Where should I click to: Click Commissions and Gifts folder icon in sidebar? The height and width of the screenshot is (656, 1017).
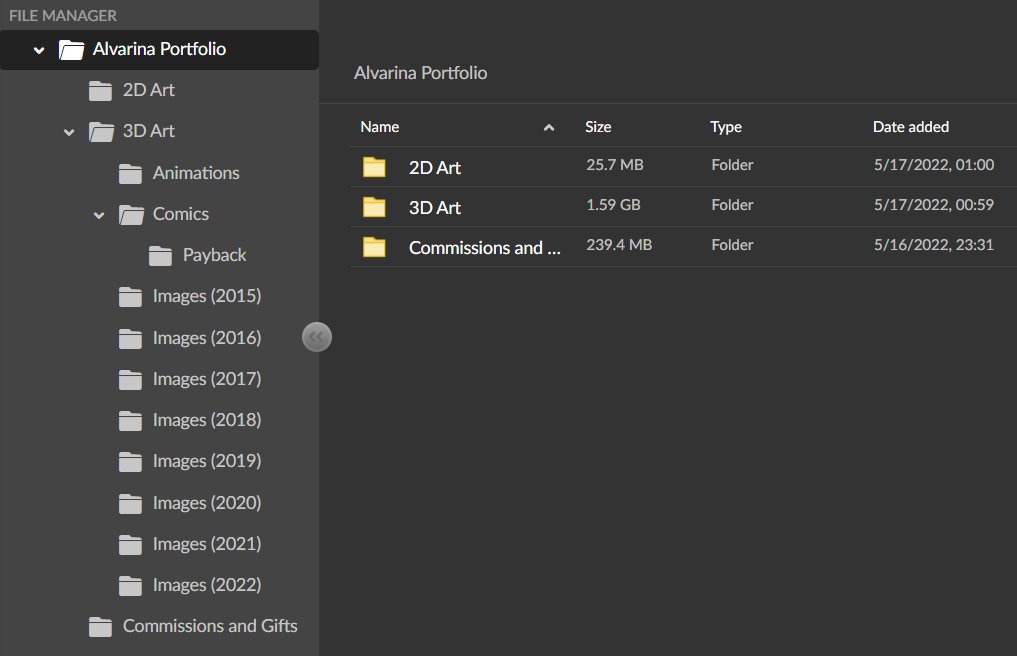(101, 627)
